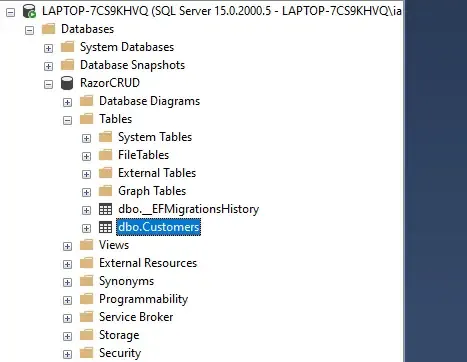Viewport: 467px width, 362px height.
Task: Click the FileTables folder icon
Action: click(105, 155)
